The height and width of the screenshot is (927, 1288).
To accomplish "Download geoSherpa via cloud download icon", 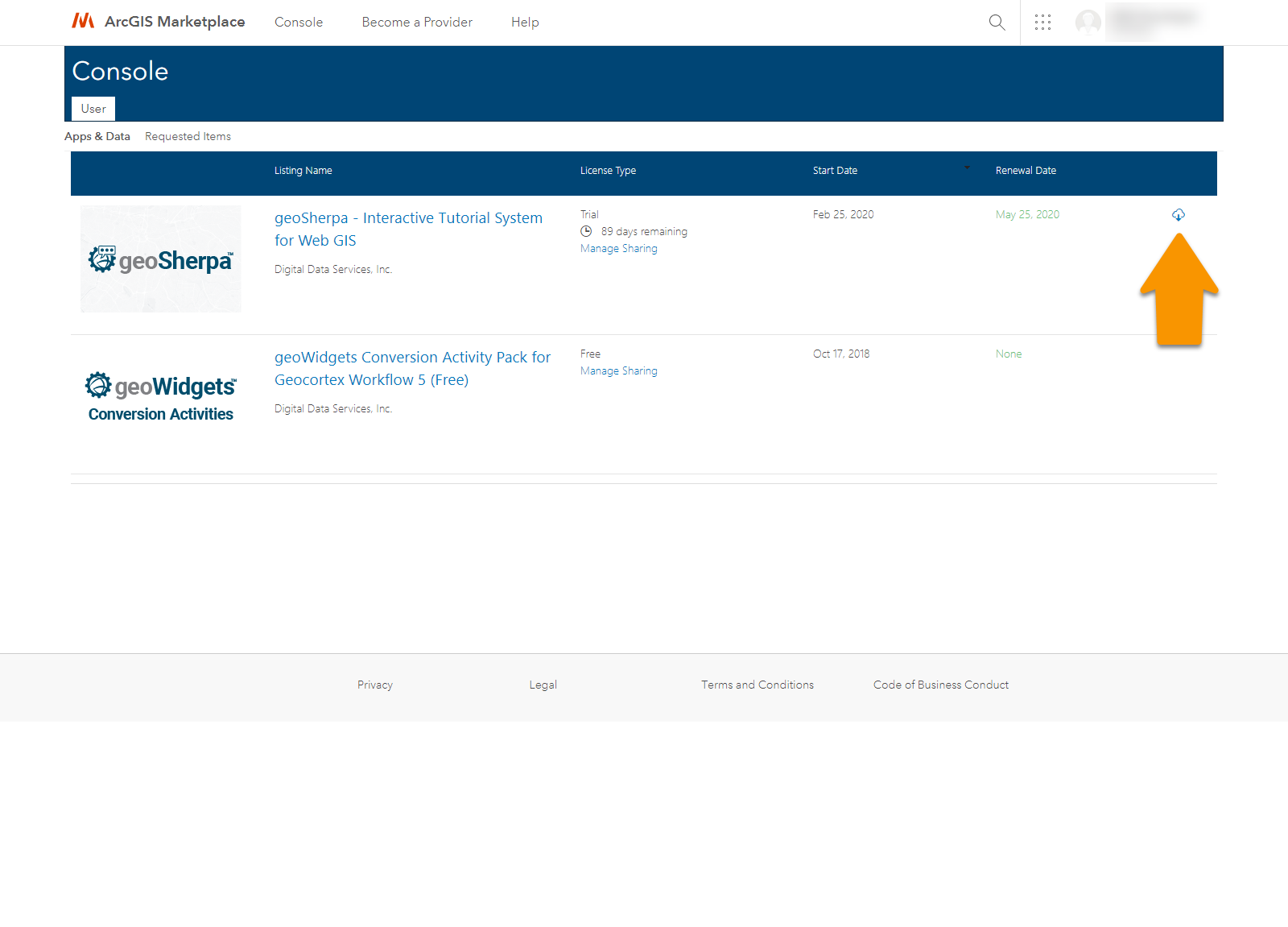I will point(1178,215).
